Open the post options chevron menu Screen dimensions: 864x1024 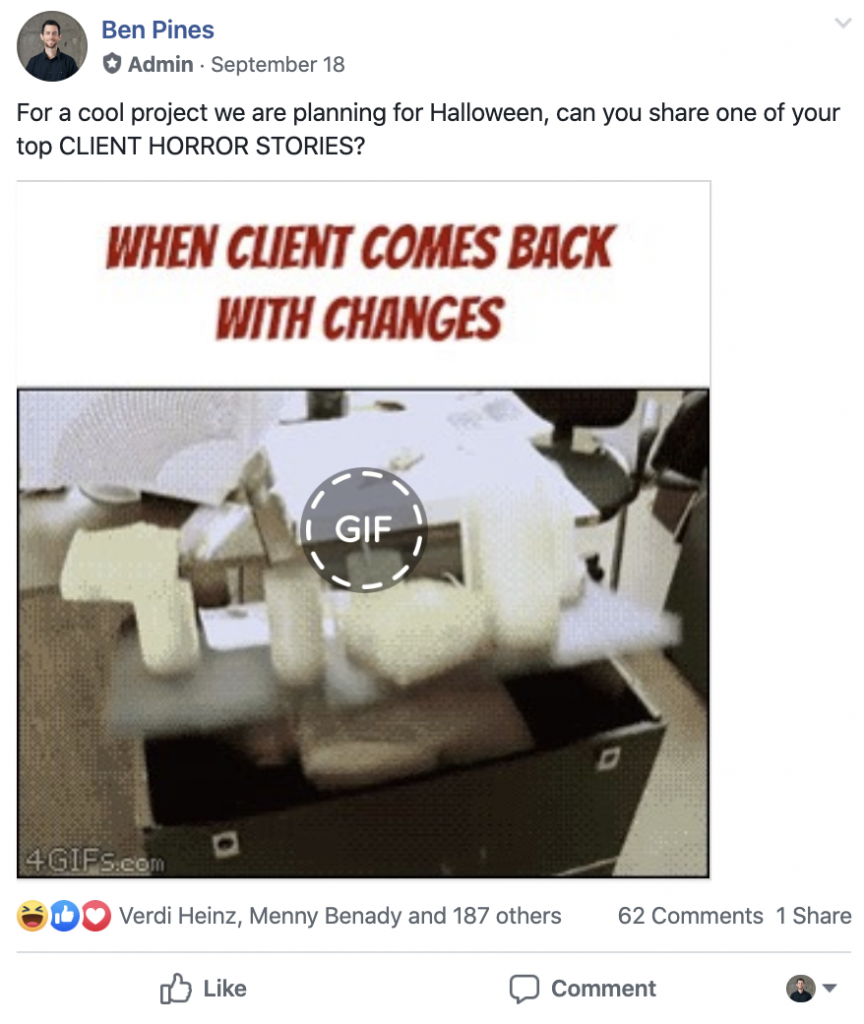tap(843, 24)
